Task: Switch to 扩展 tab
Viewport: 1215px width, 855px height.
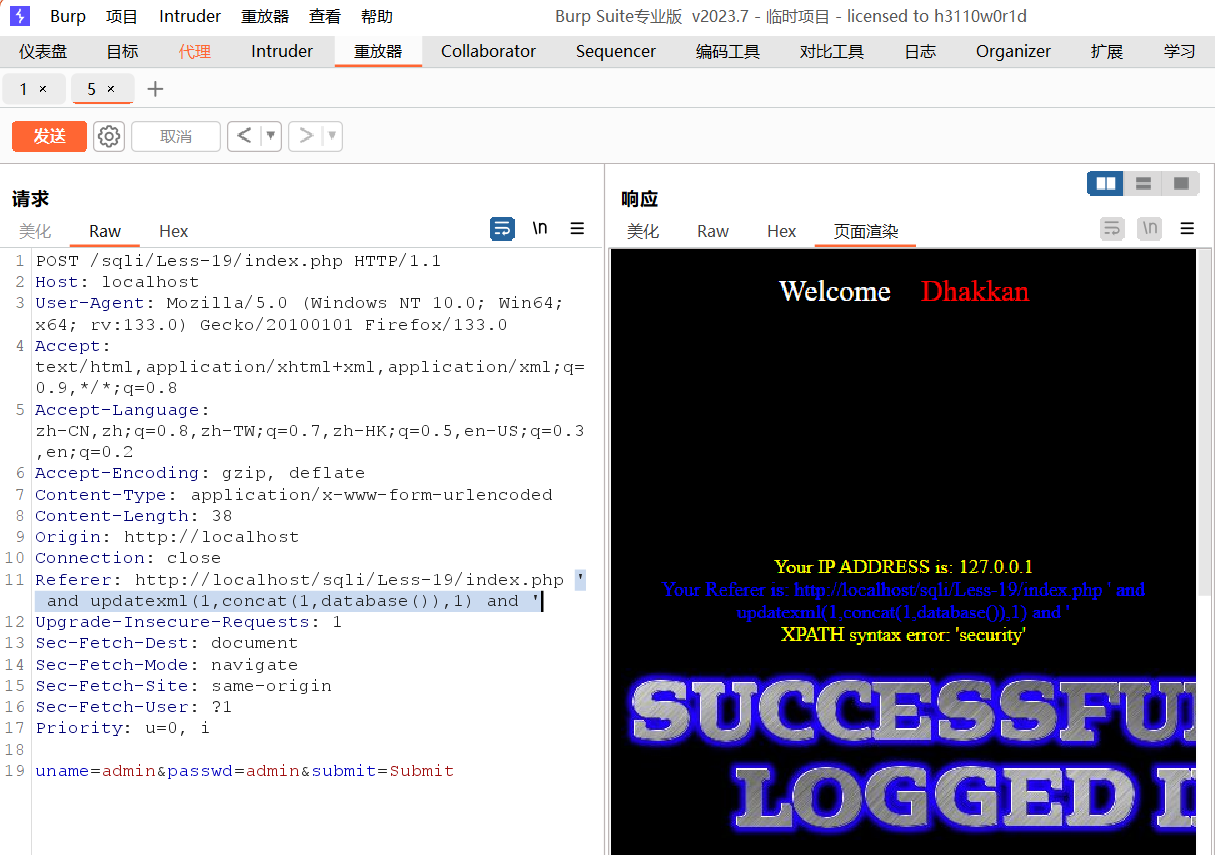Action: pos(1107,51)
